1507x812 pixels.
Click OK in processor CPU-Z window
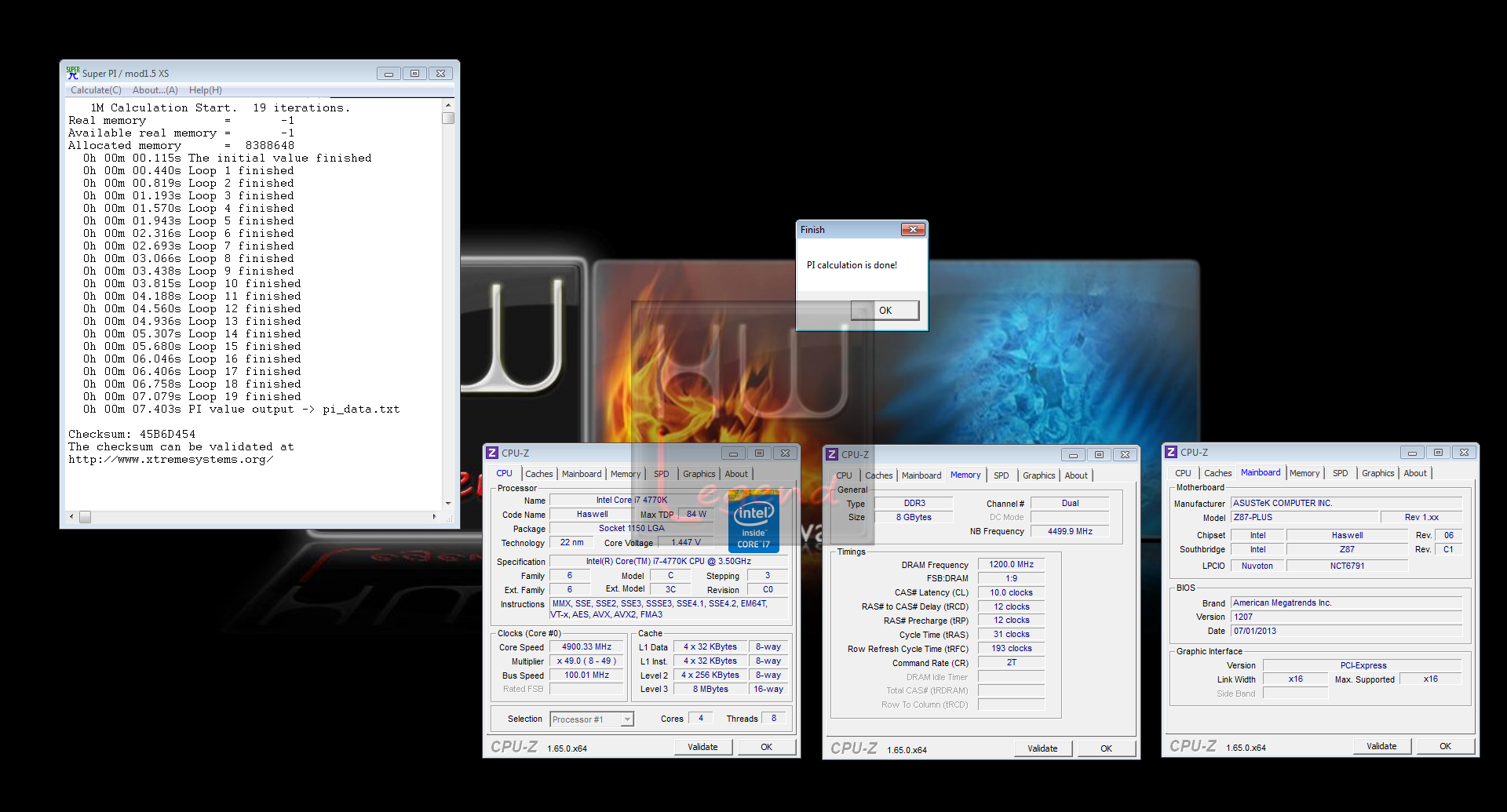click(x=767, y=747)
